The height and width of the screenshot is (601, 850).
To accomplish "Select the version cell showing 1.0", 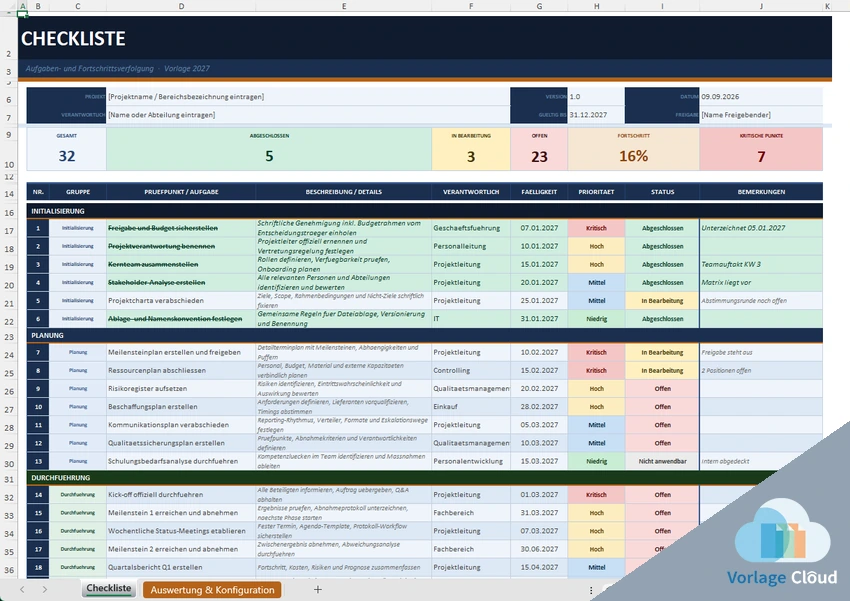I will pos(596,96).
